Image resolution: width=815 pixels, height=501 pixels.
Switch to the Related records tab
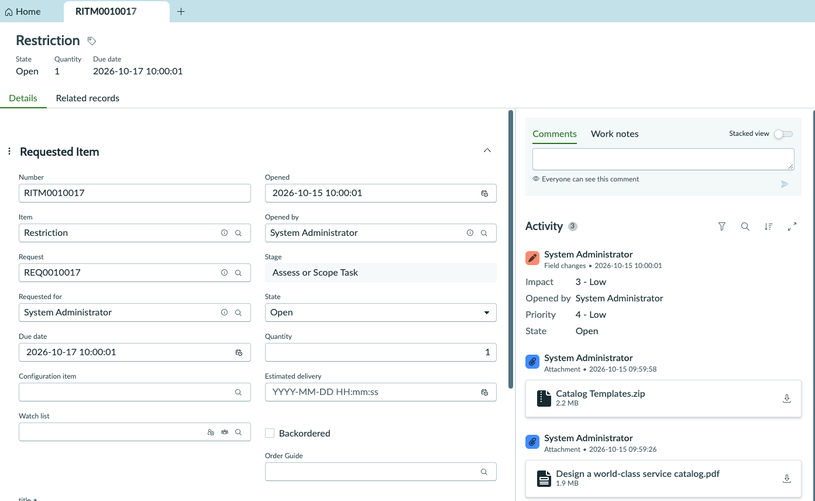coord(87,98)
